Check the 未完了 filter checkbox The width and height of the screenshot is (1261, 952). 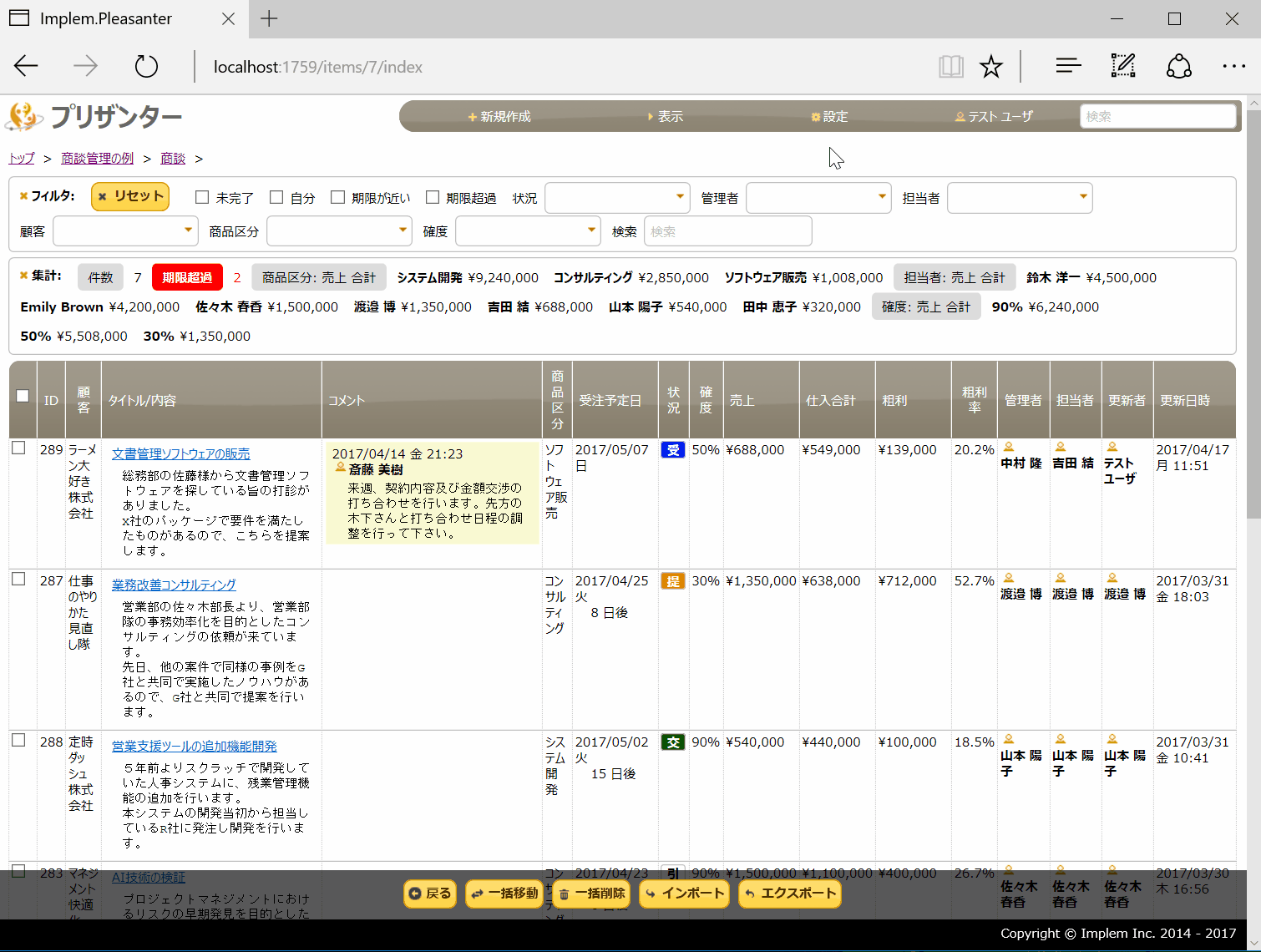[202, 197]
